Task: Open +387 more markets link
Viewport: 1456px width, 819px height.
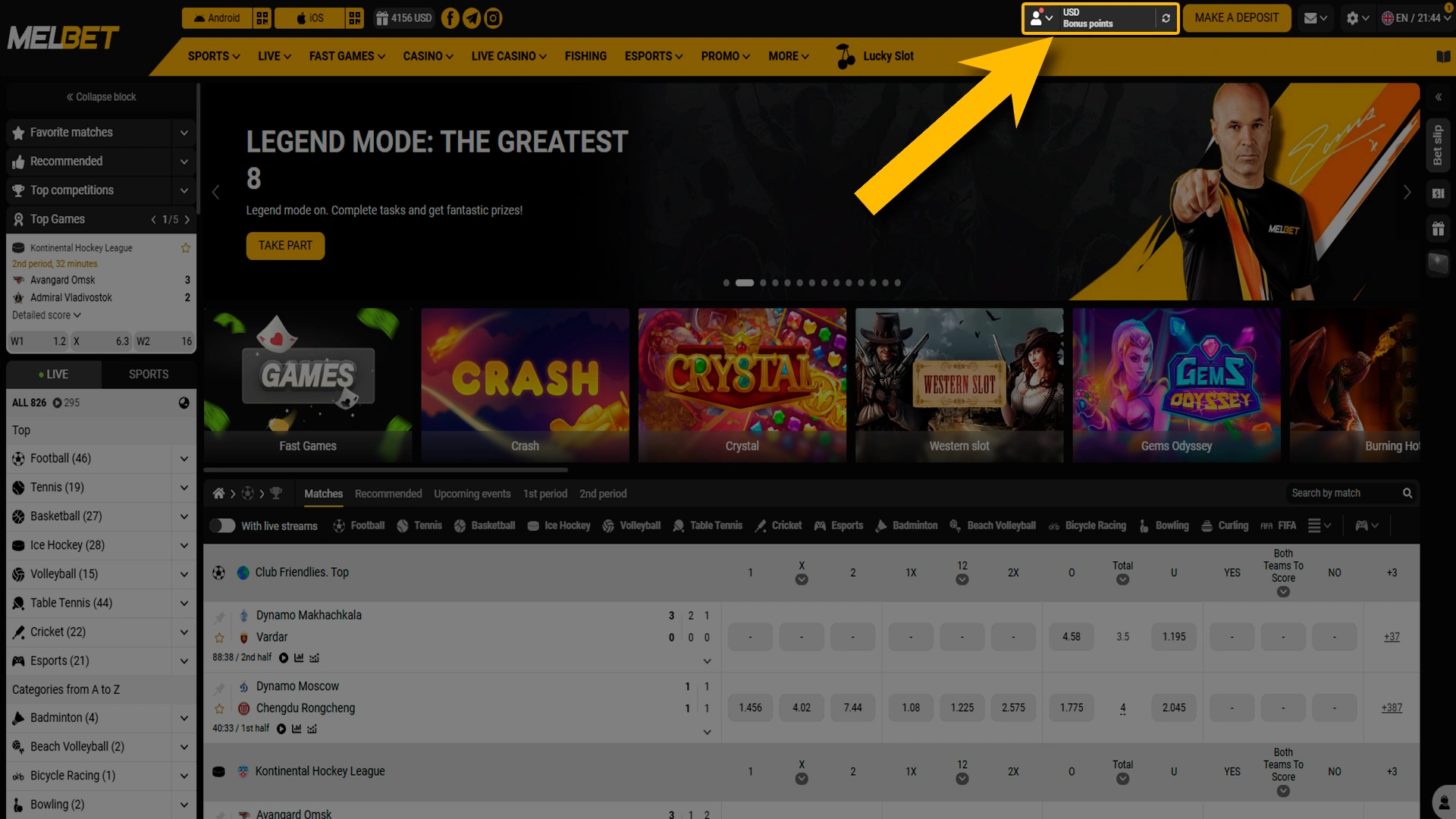Action: coord(1392,708)
